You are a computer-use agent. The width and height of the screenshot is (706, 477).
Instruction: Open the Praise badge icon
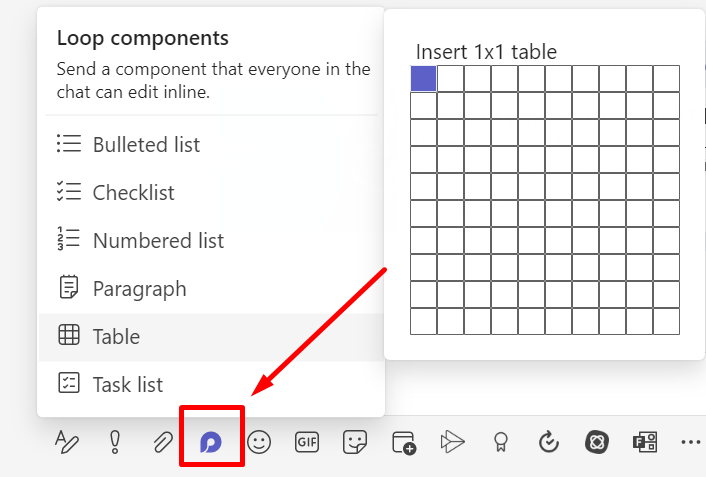coord(500,441)
